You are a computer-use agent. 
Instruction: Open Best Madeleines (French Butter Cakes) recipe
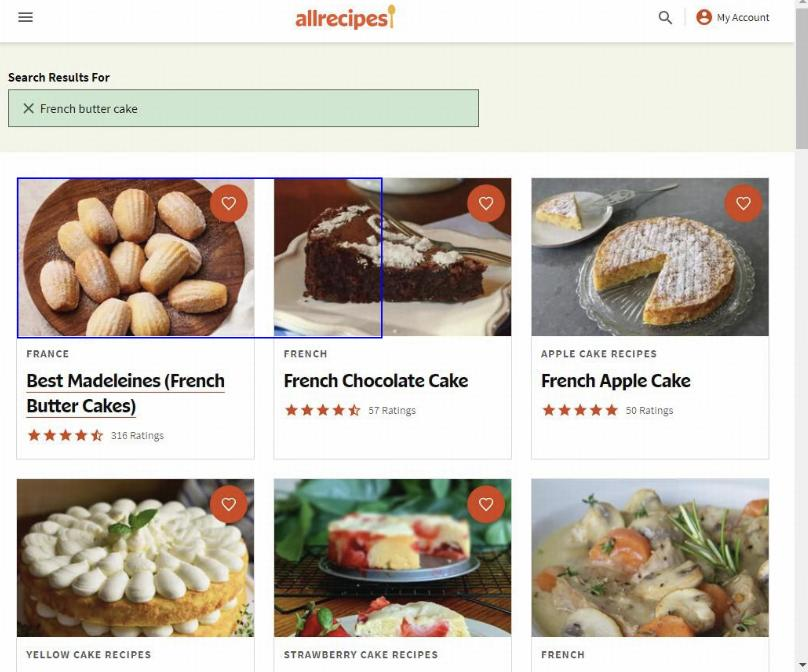point(126,393)
